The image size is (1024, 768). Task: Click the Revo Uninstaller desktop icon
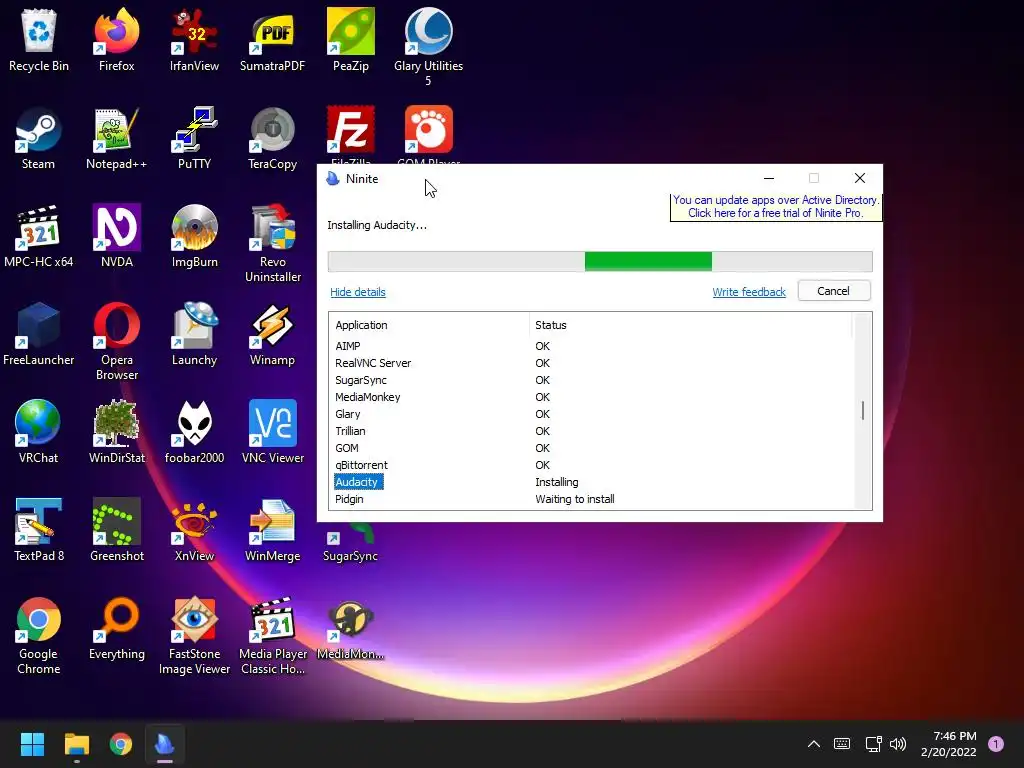[x=272, y=242]
